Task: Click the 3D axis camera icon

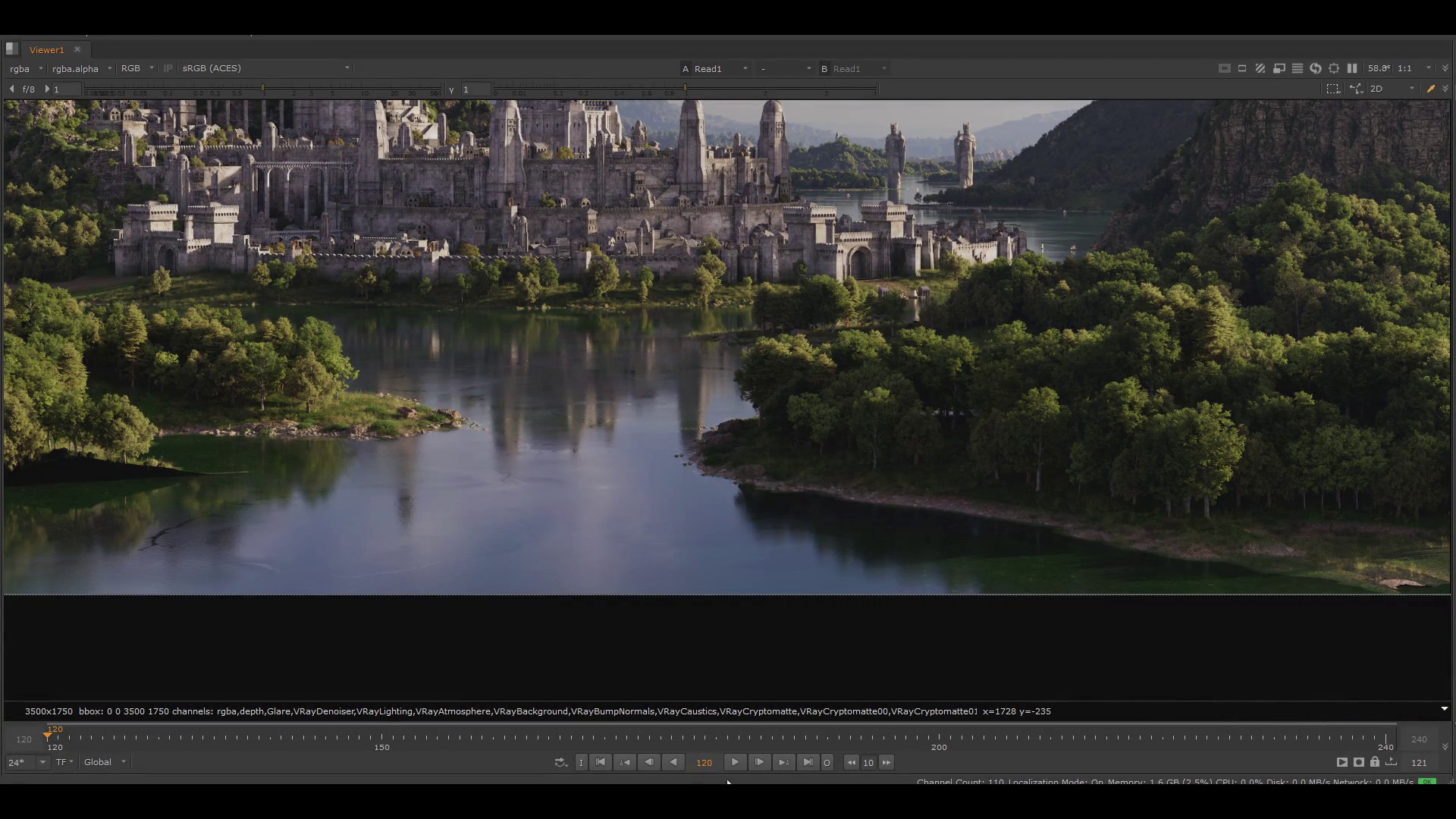Action: (1356, 89)
